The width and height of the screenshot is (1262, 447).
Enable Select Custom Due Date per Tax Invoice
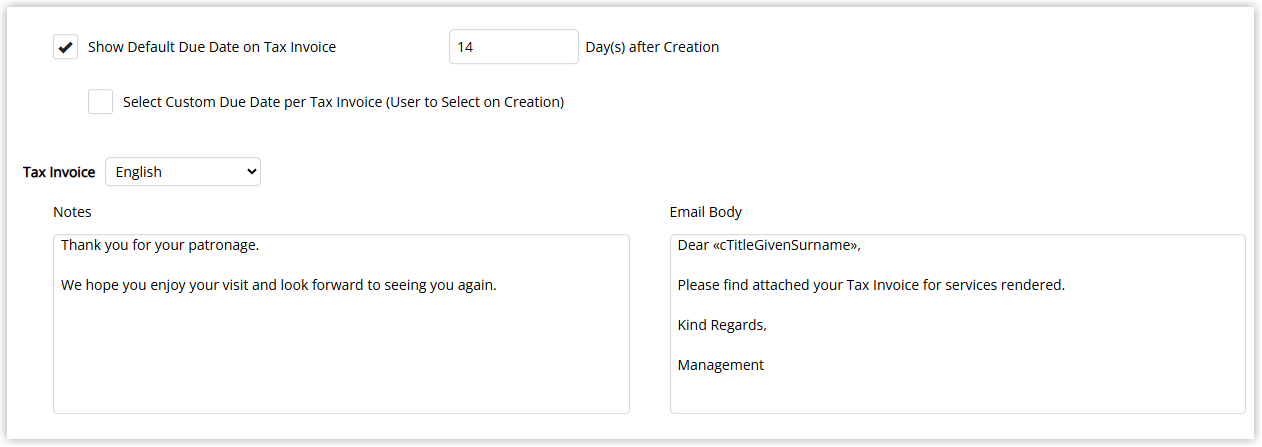click(x=101, y=102)
